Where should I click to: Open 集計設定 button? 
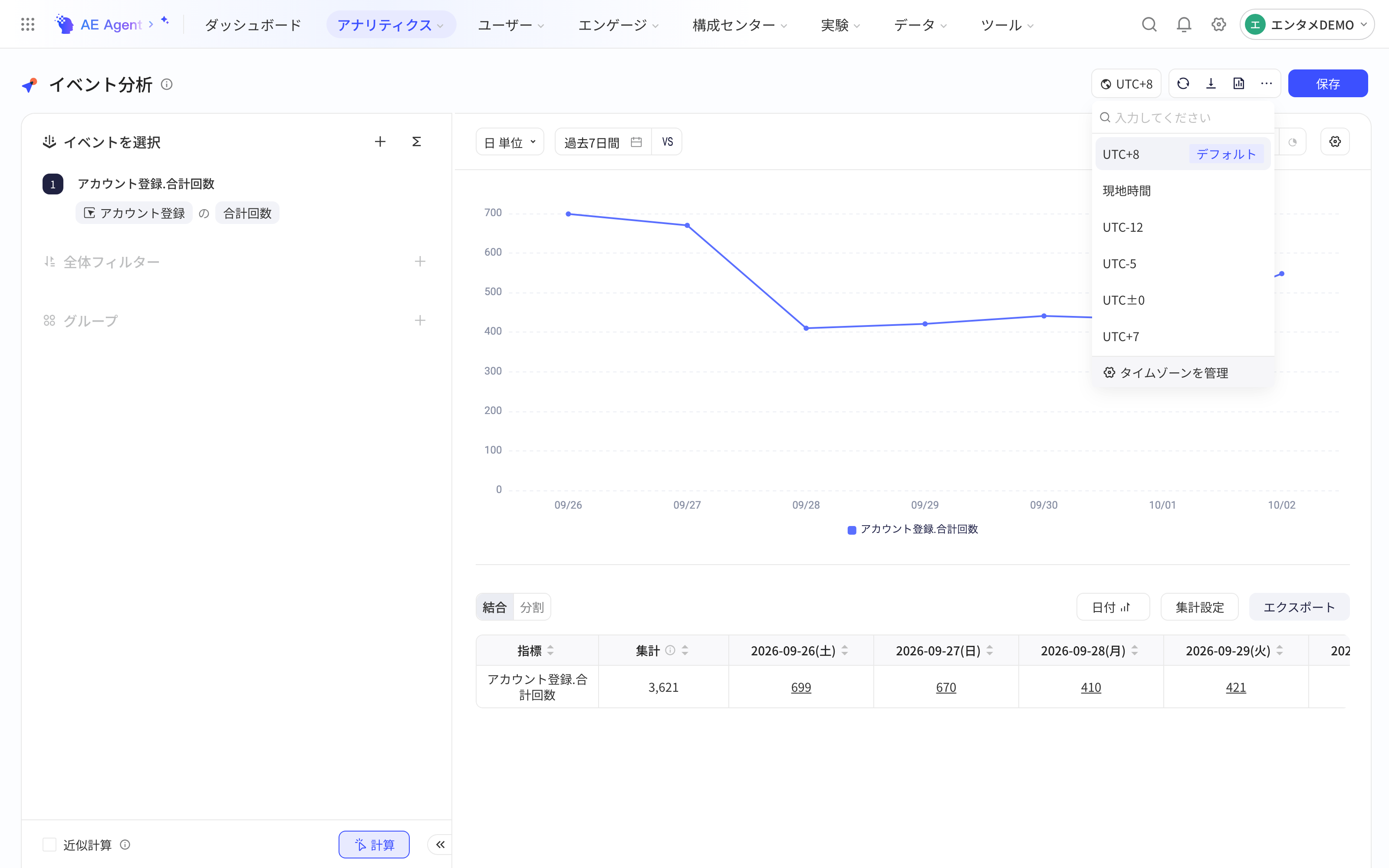[1199, 607]
